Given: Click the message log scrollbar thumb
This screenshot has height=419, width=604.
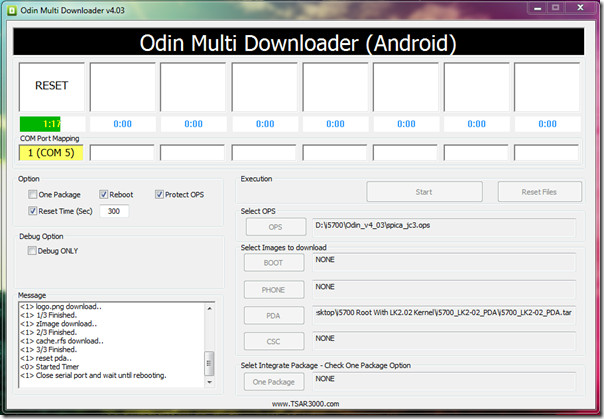Looking at the screenshot, I should (x=210, y=363).
